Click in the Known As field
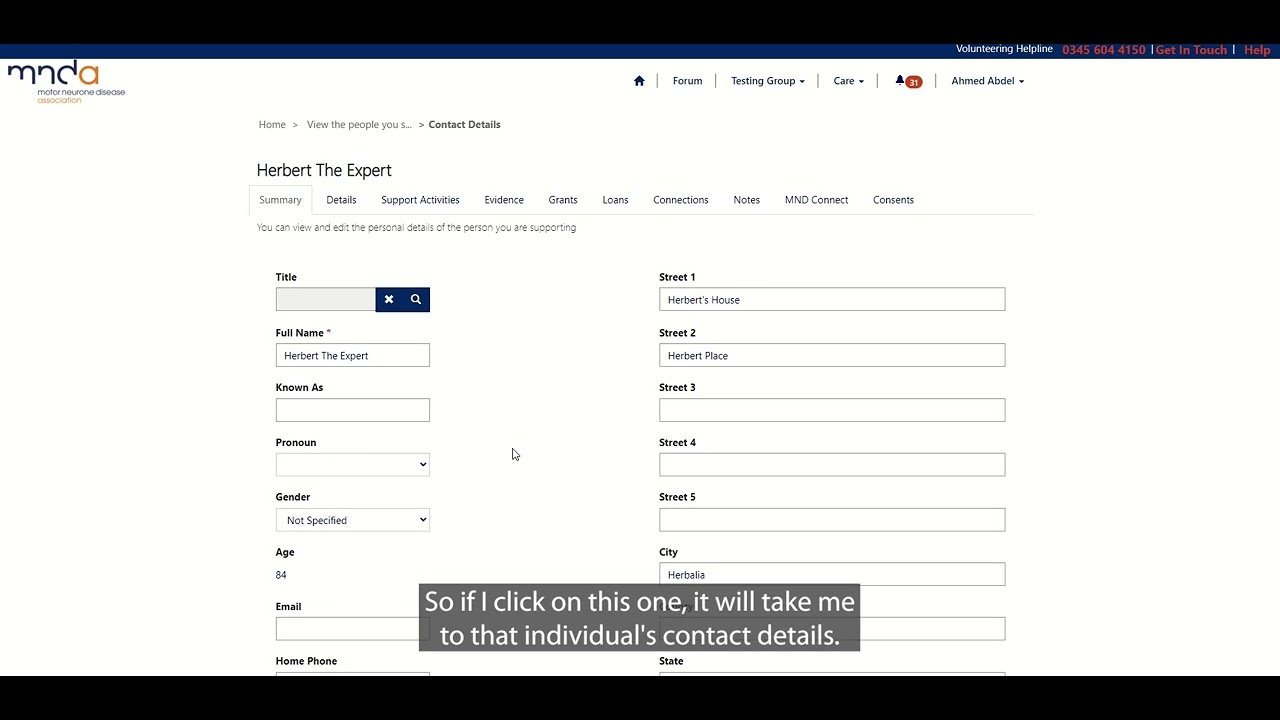The image size is (1280, 720). 353,410
